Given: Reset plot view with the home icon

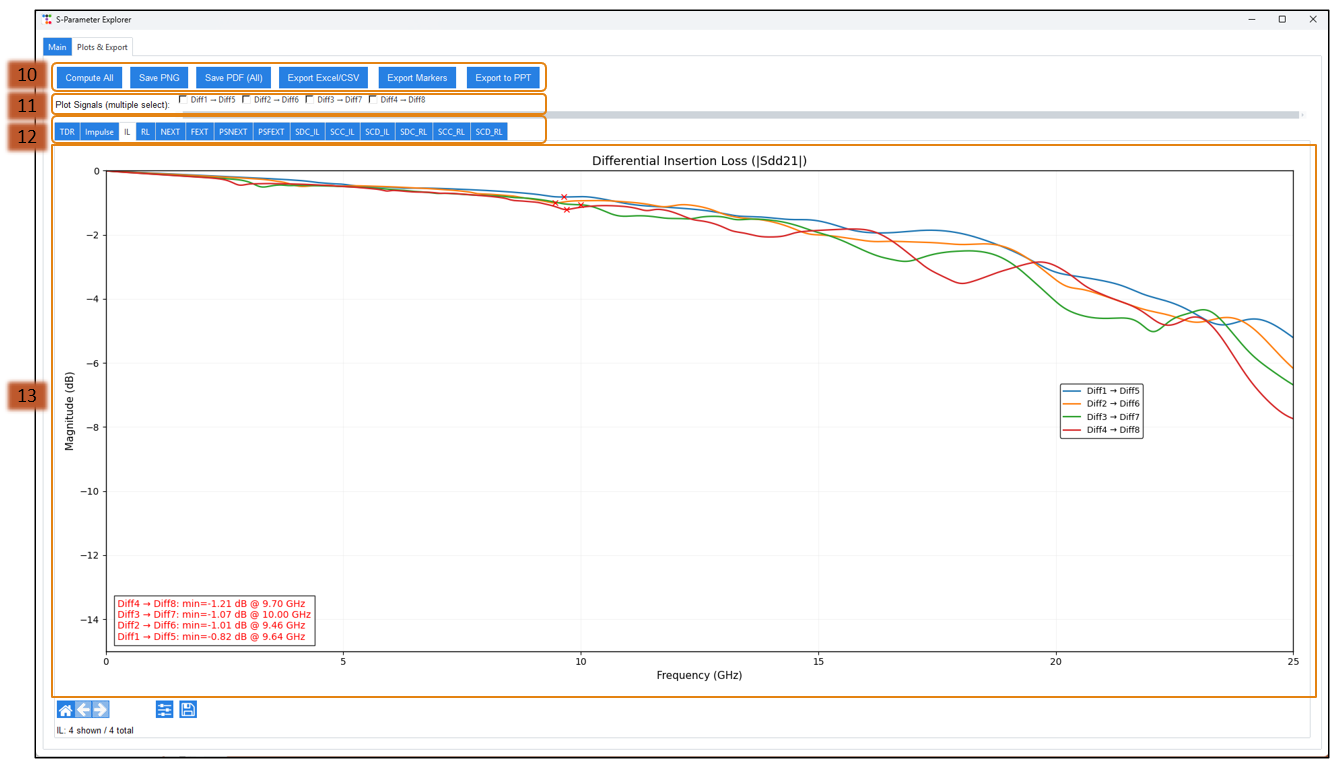Looking at the screenshot, I should click(x=65, y=710).
